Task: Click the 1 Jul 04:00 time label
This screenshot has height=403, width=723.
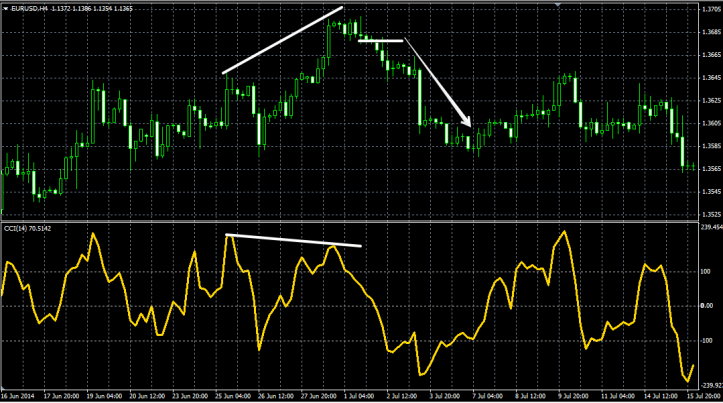Action: tap(360, 396)
